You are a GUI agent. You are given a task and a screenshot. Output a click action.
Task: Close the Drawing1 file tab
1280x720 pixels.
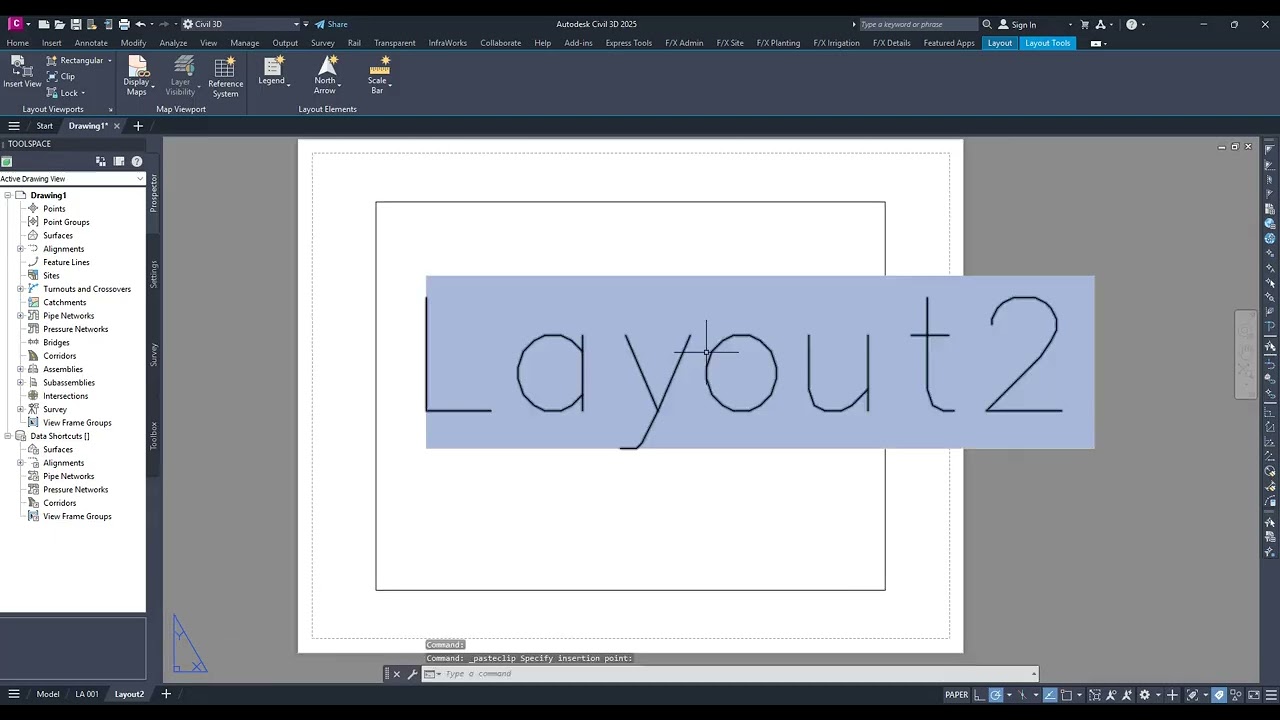coord(116,126)
